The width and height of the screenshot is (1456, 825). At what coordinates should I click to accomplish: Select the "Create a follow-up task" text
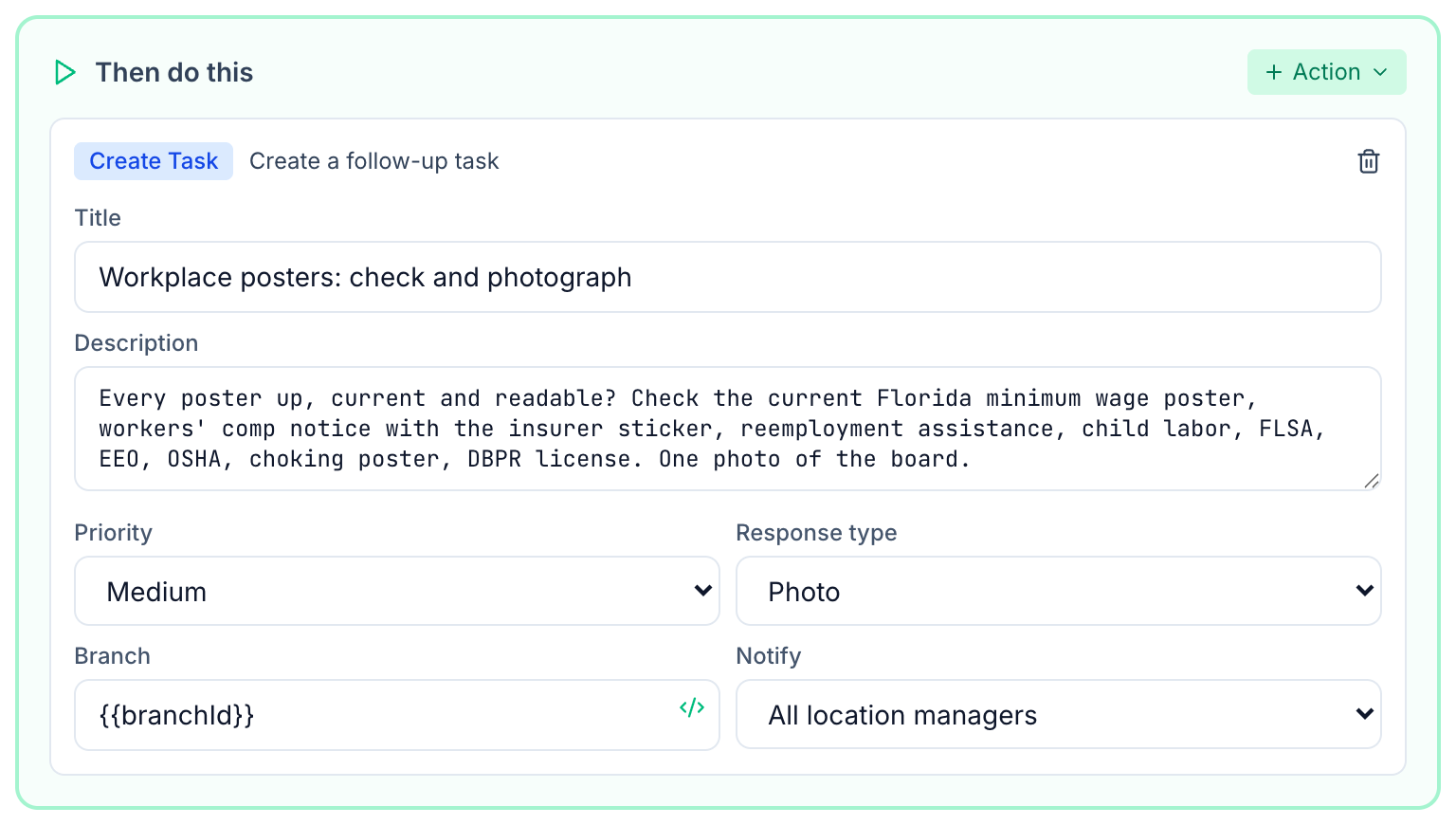pyautogui.click(x=374, y=161)
